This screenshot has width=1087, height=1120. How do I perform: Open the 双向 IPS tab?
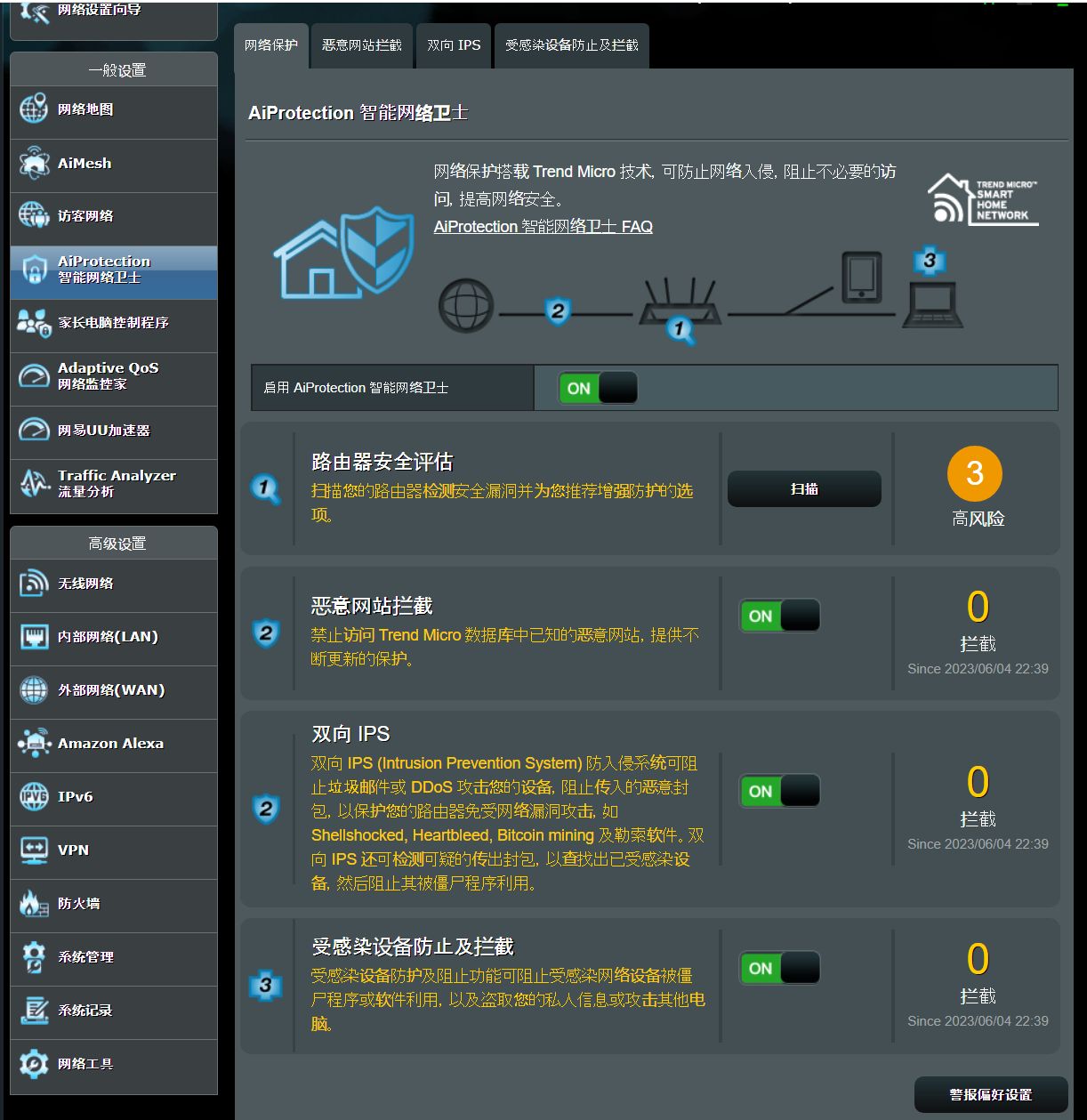coord(454,45)
